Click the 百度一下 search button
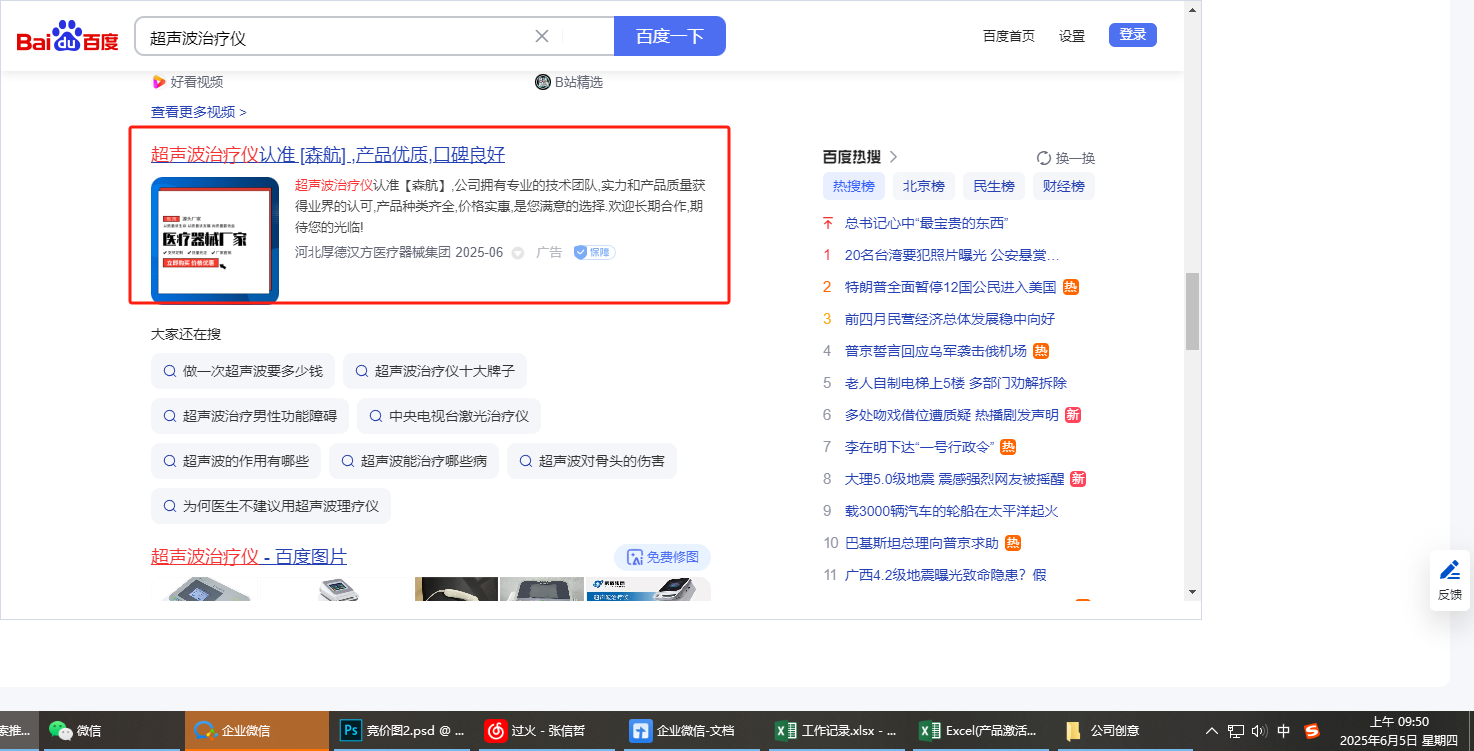 click(x=670, y=36)
